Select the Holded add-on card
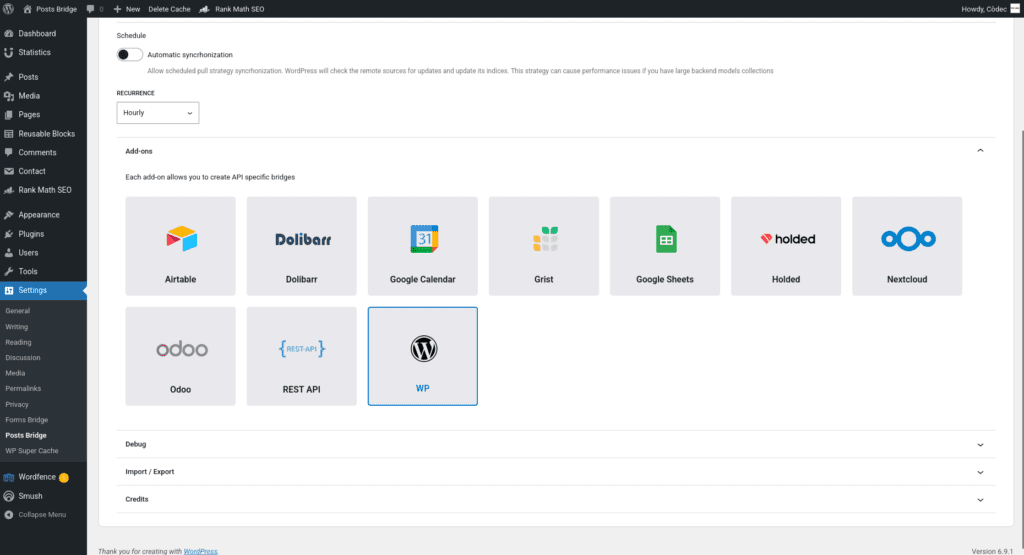 point(786,246)
